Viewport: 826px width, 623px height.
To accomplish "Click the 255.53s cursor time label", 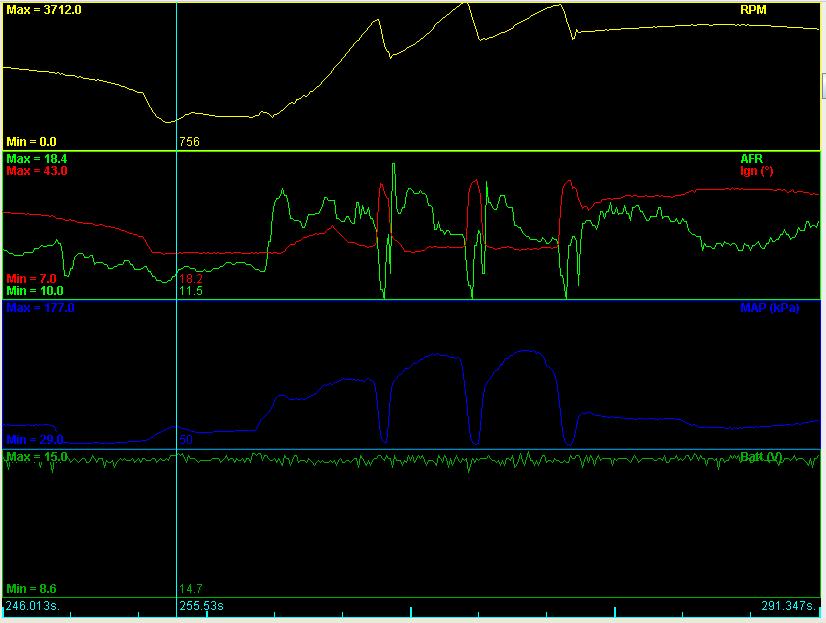I will (201, 606).
